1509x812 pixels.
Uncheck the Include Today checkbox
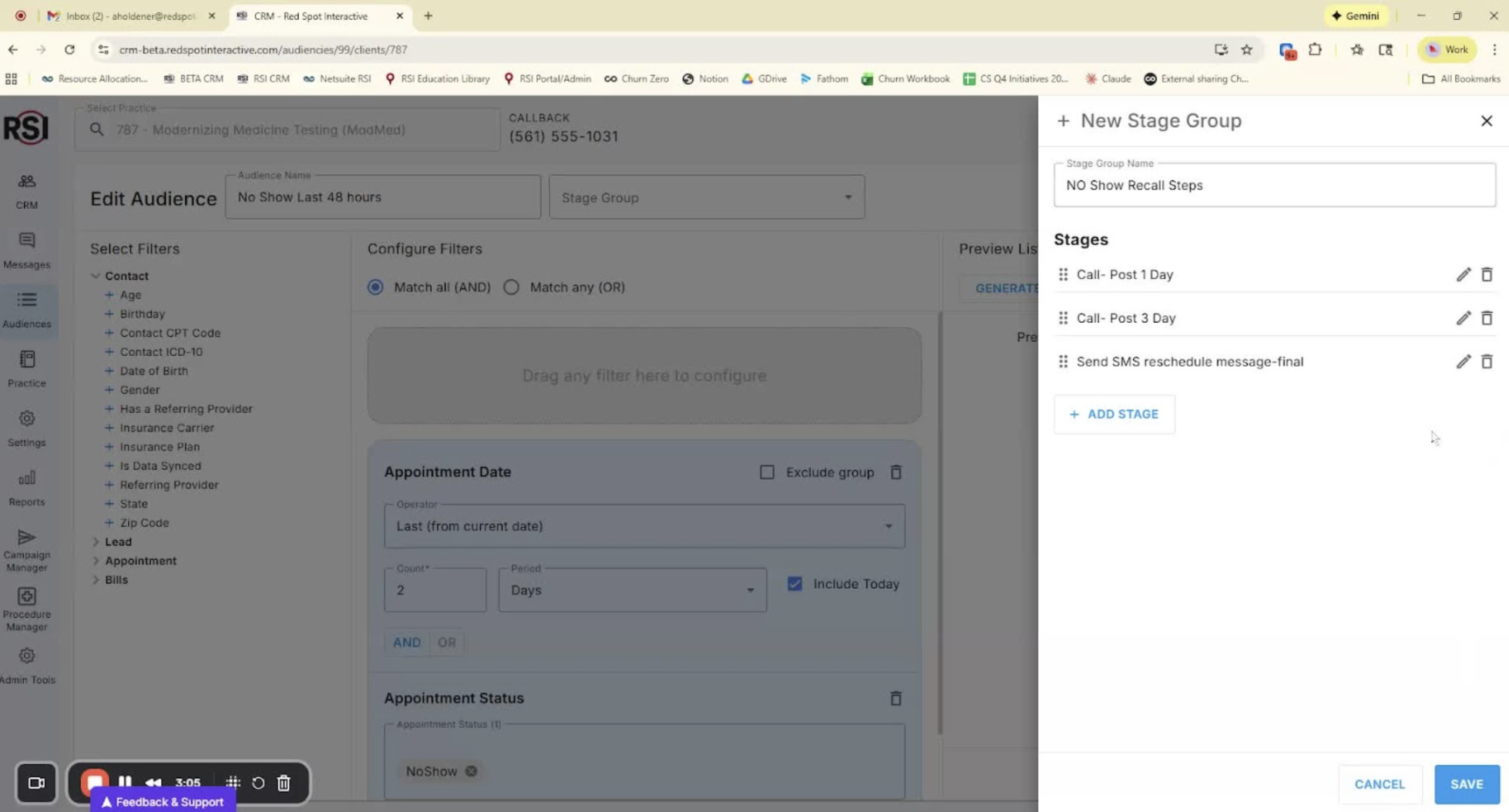(795, 584)
